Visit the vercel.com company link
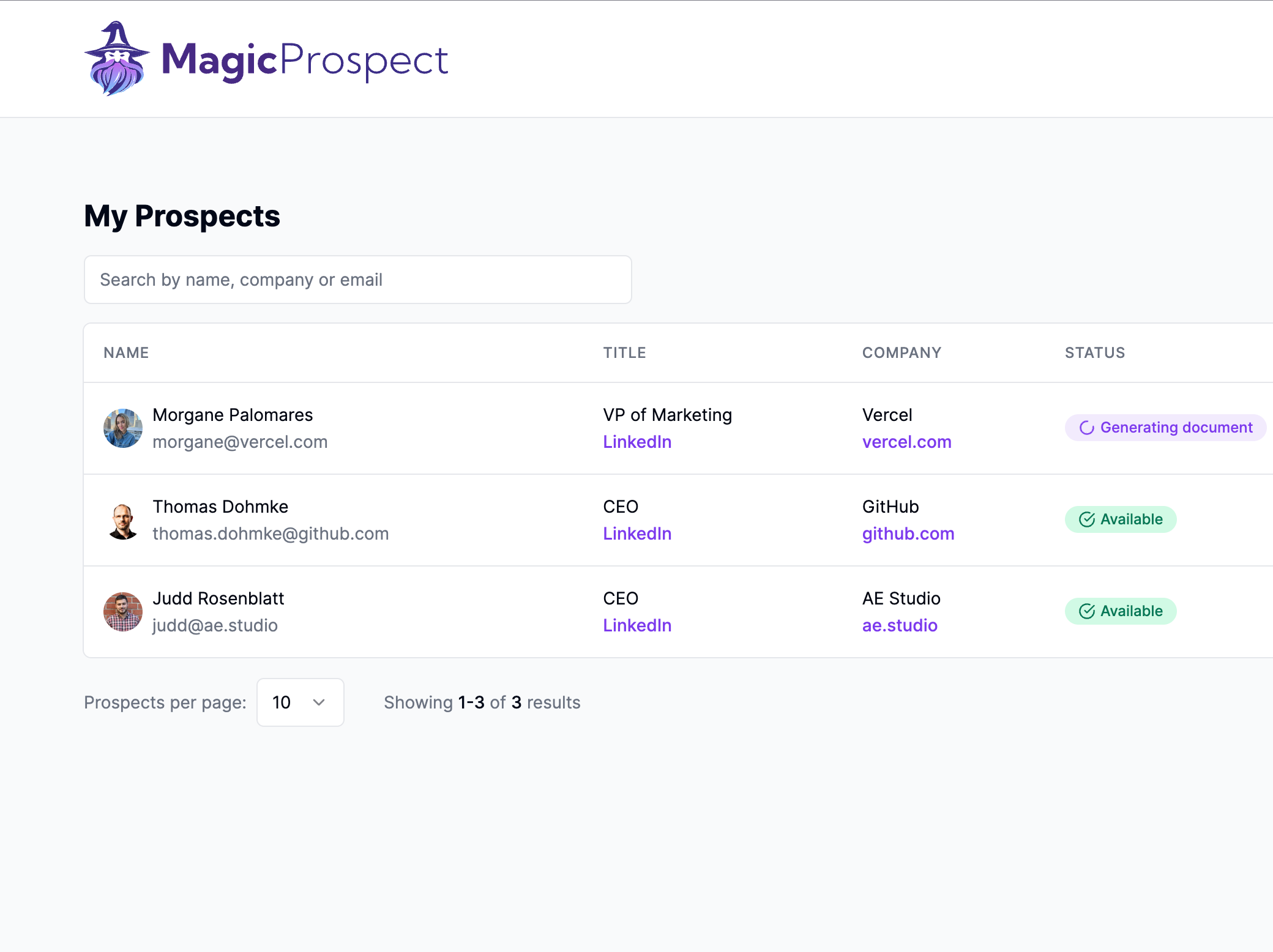This screenshot has width=1273, height=952. point(906,442)
